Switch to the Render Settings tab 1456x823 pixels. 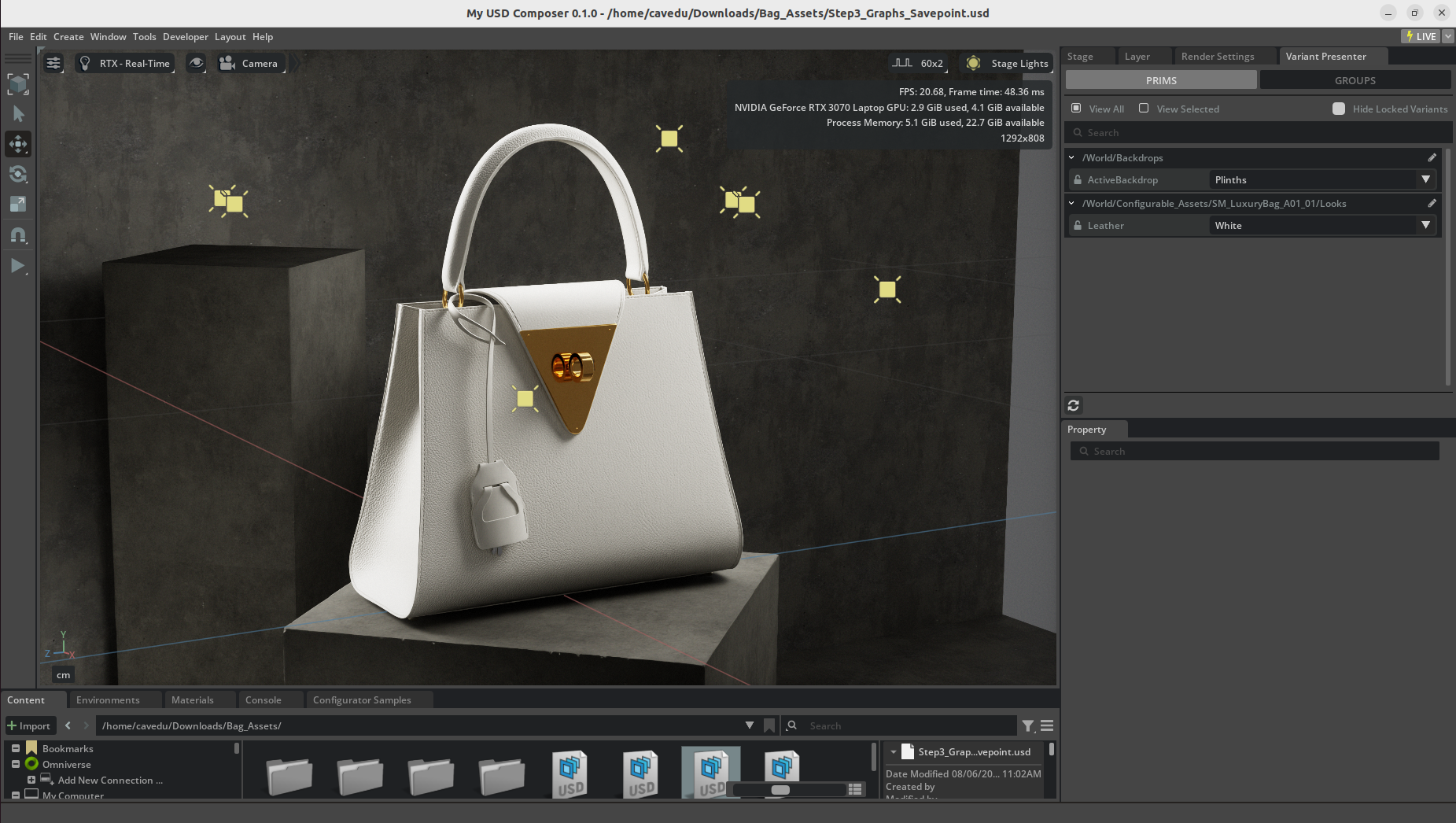pos(1217,57)
